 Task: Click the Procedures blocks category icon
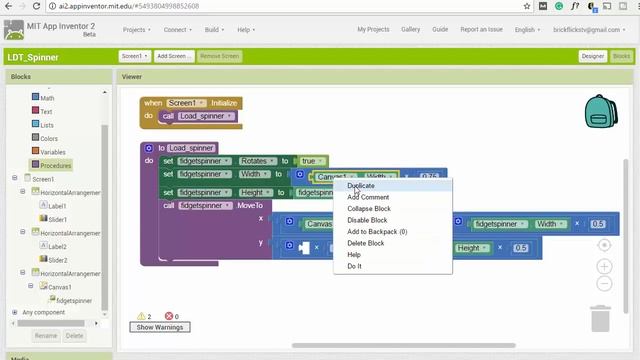36,164
